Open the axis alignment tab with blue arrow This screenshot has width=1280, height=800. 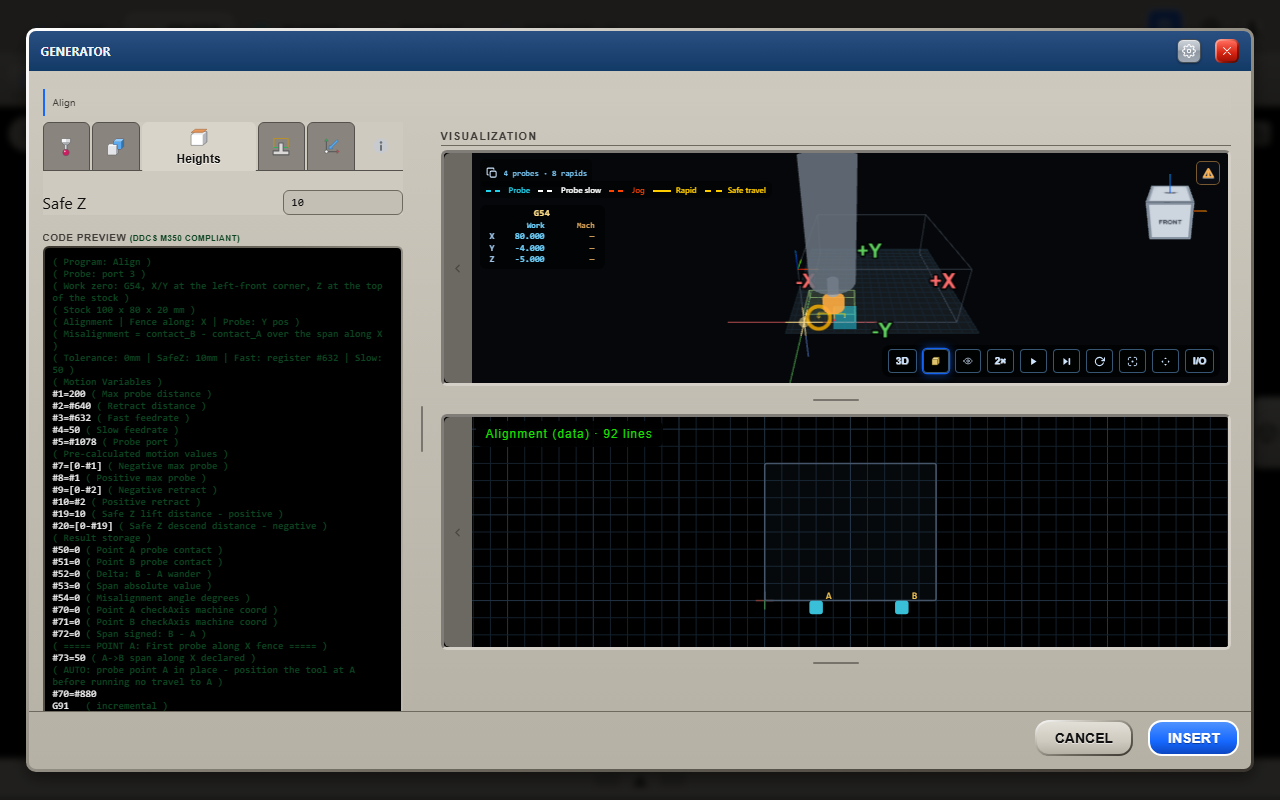pos(331,146)
